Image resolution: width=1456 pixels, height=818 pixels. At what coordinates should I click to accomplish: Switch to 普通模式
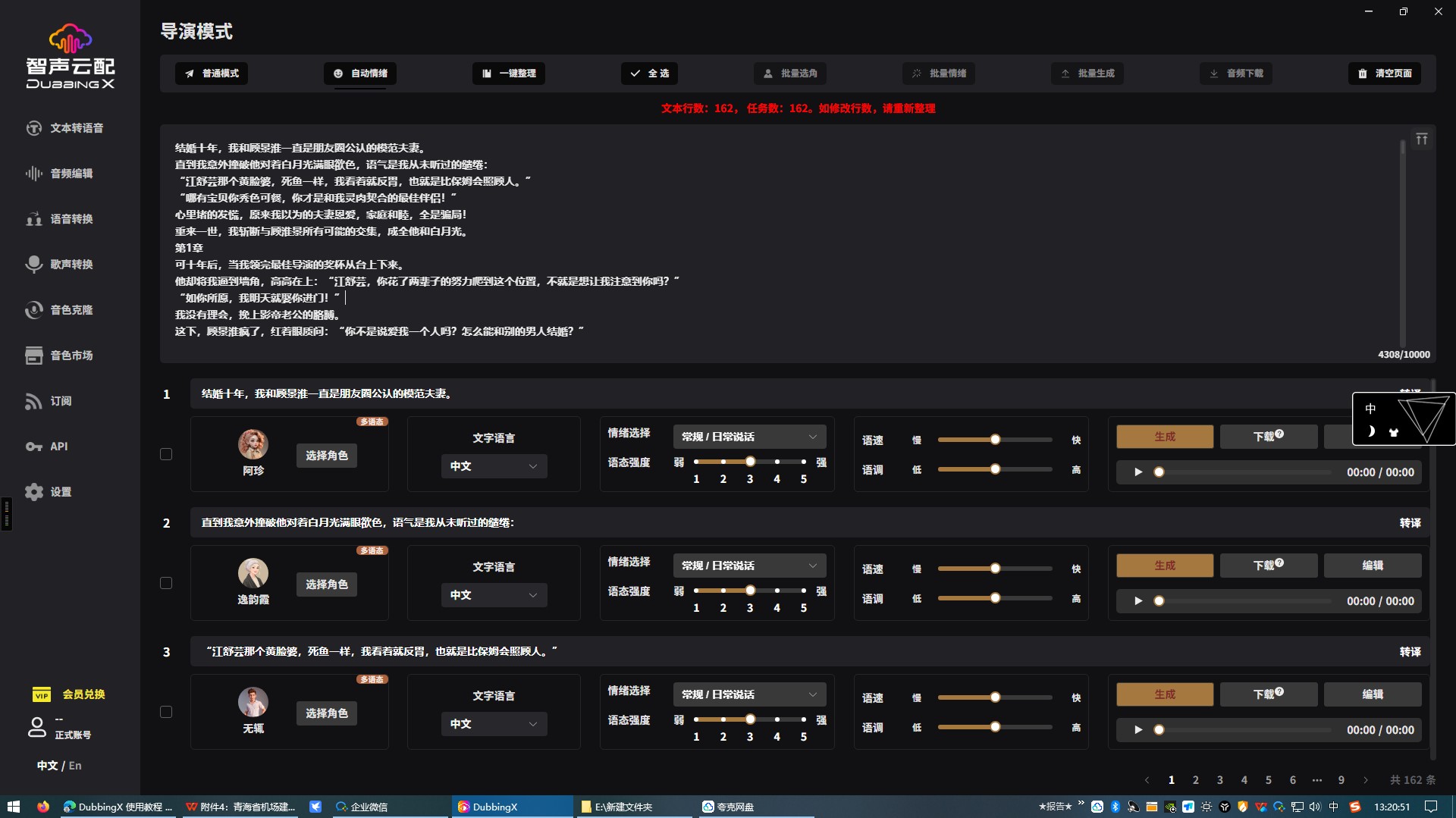pyautogui.click(x=212, y=74)
